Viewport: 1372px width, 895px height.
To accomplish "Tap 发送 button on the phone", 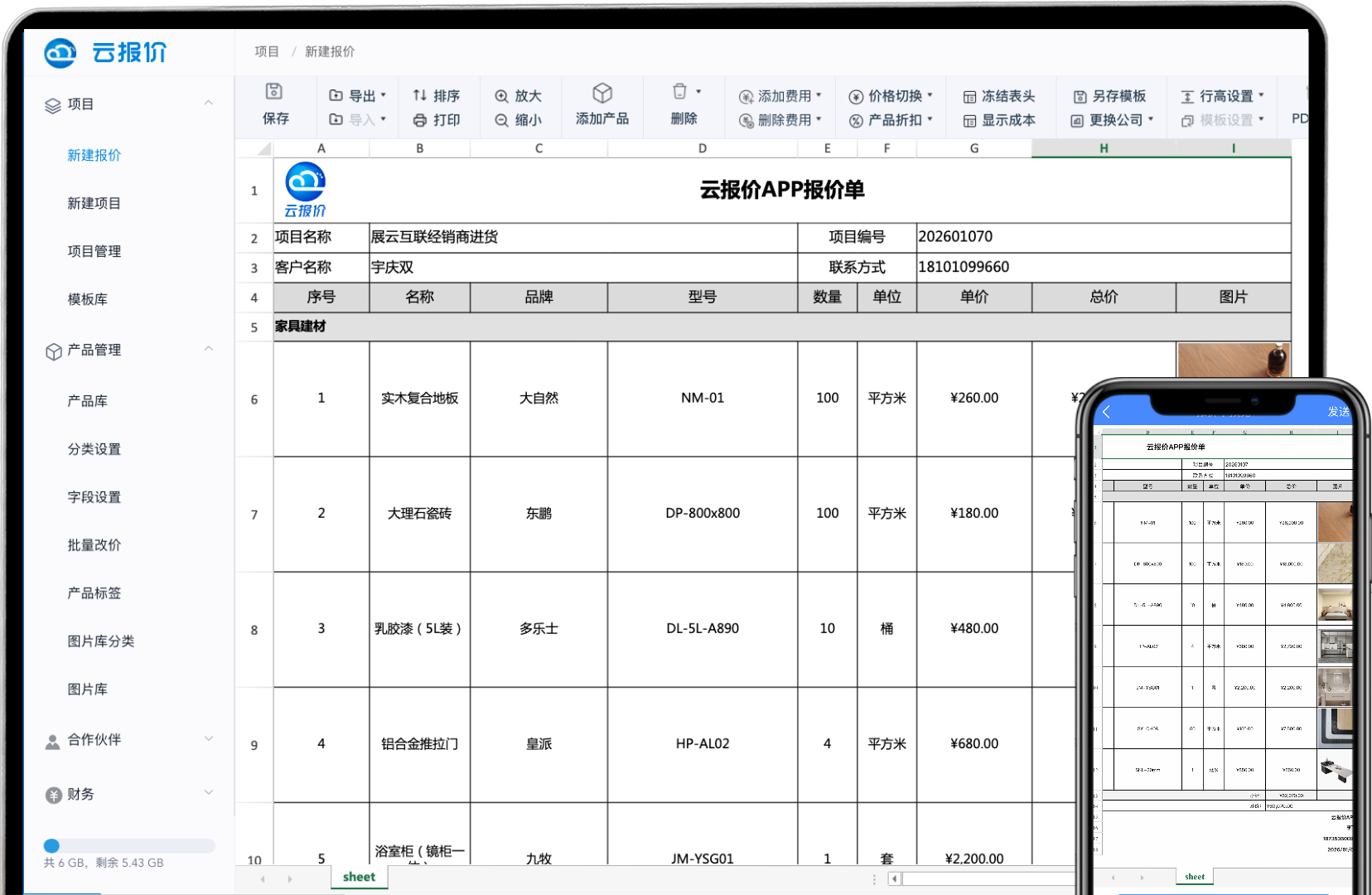I will 1338,412.
